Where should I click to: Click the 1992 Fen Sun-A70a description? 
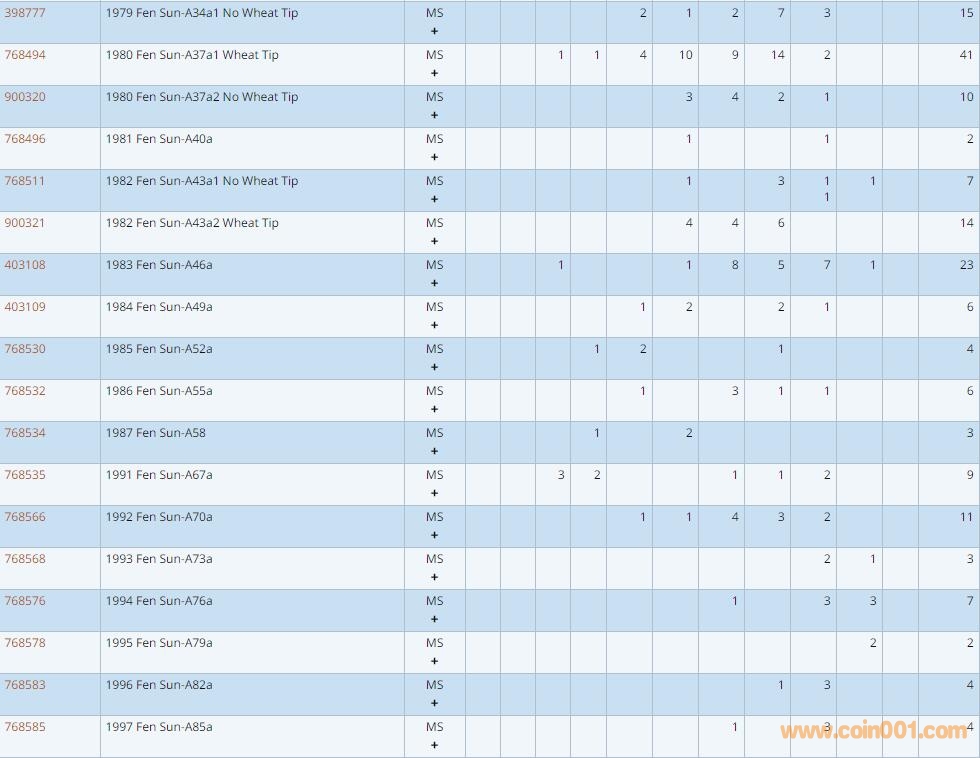click(159, 517)
